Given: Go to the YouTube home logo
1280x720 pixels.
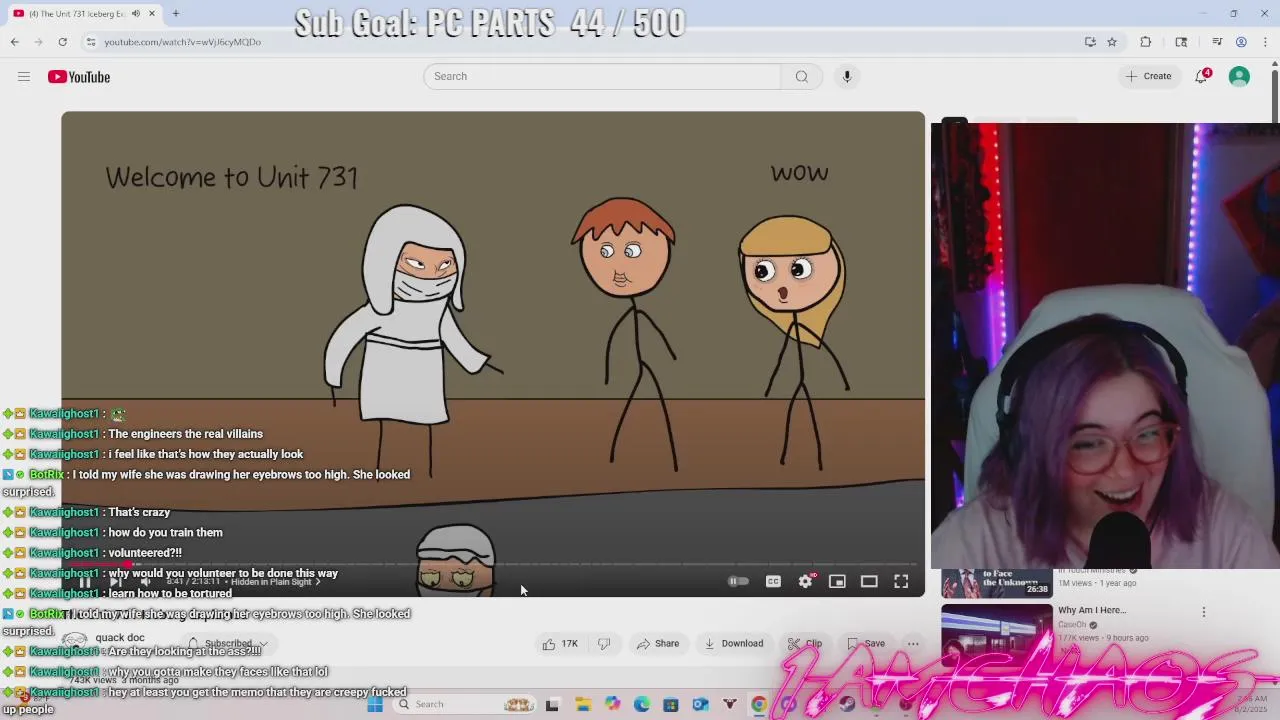Looking at the screenshot, I should pos(79,77).
